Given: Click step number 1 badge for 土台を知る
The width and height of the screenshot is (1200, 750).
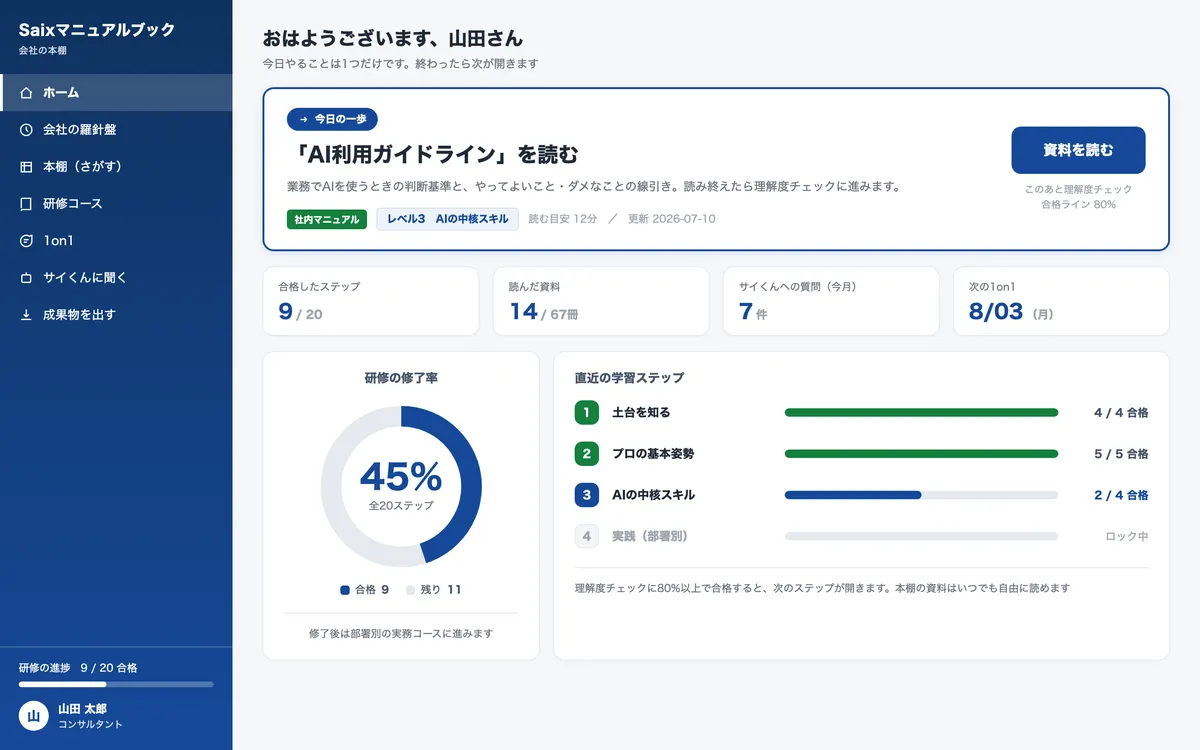Looking at the screenshot, I should click(x=587, y=412).
